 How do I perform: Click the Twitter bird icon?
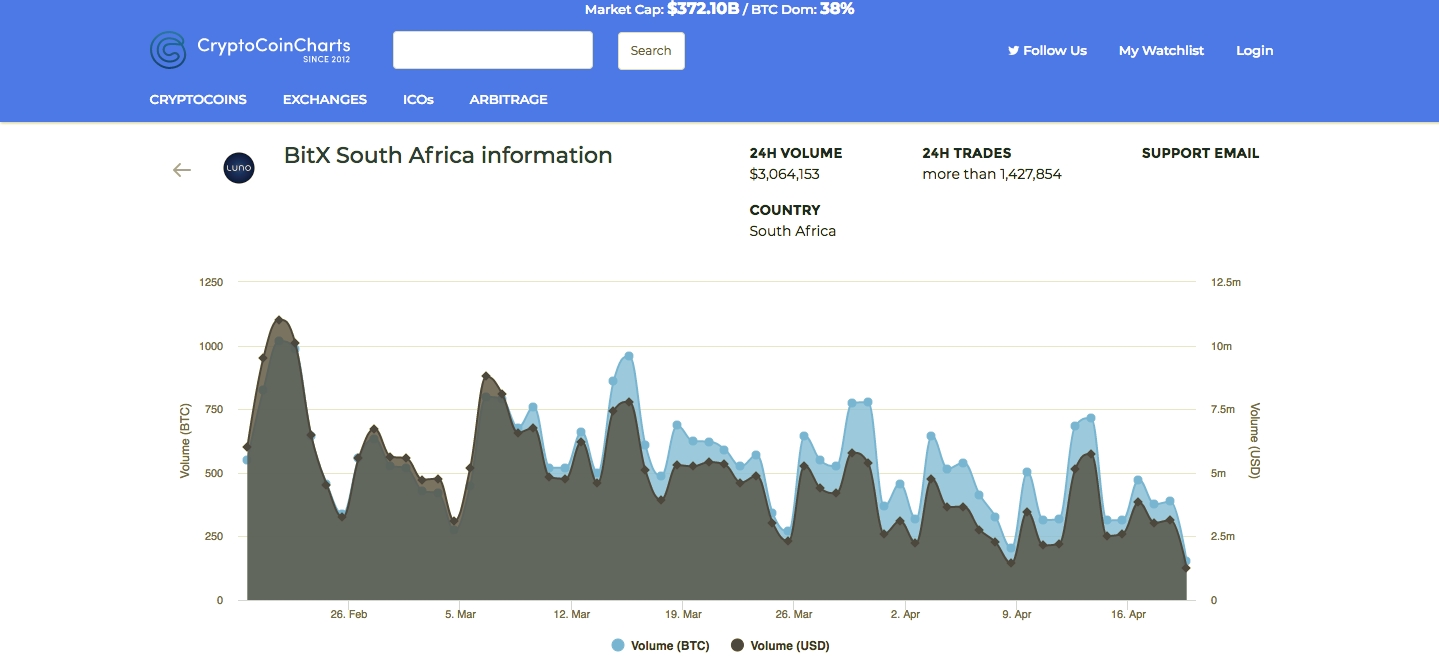tap(1013, 51)
